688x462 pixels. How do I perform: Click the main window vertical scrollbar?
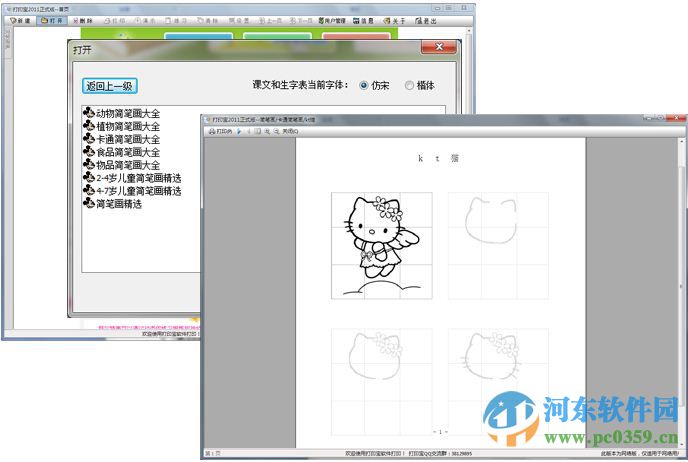469,70
